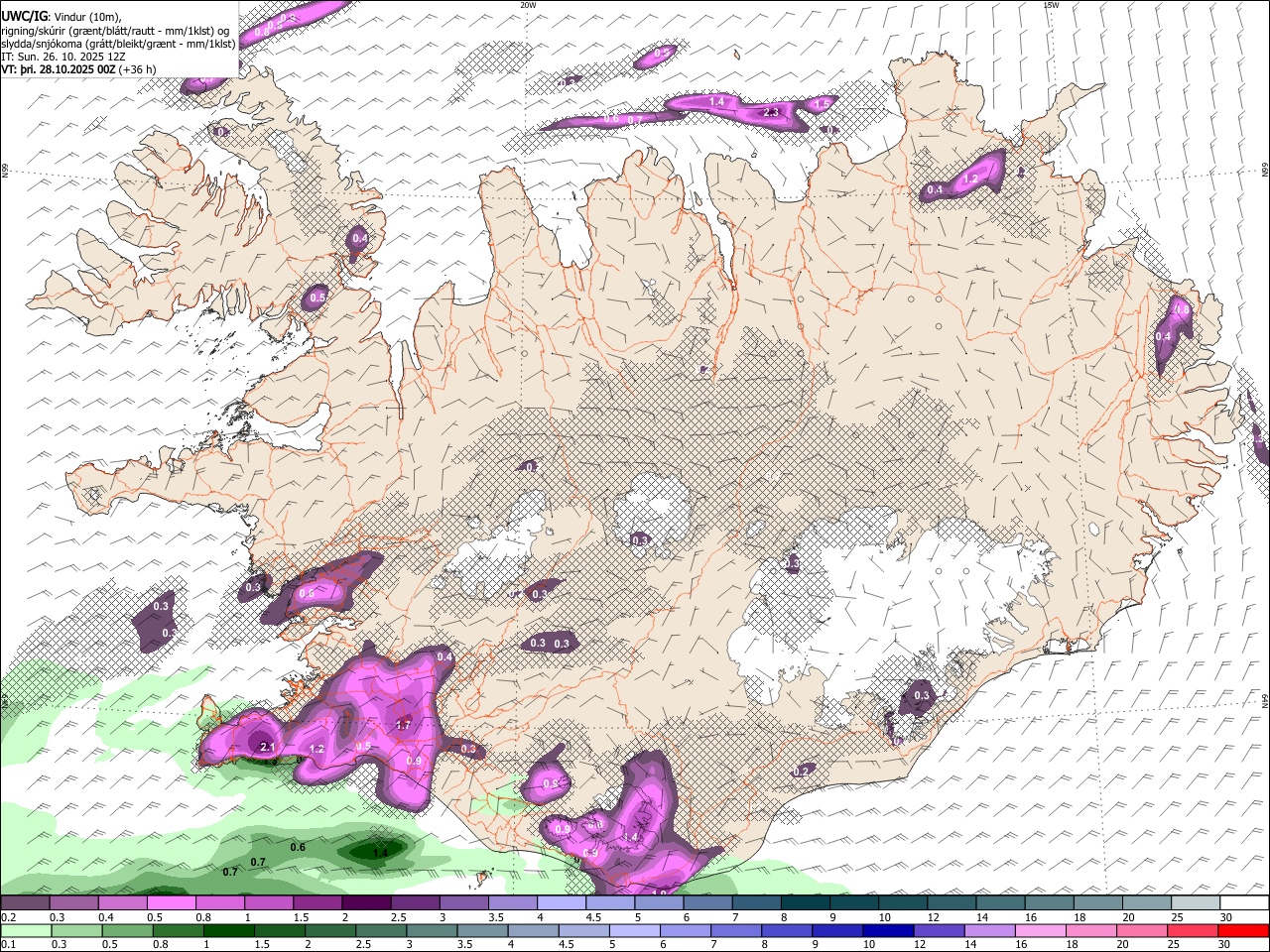Click the 4.5 label on the snow scale
The height and width of the screenshot is (952, 1270).
[592, 917]
